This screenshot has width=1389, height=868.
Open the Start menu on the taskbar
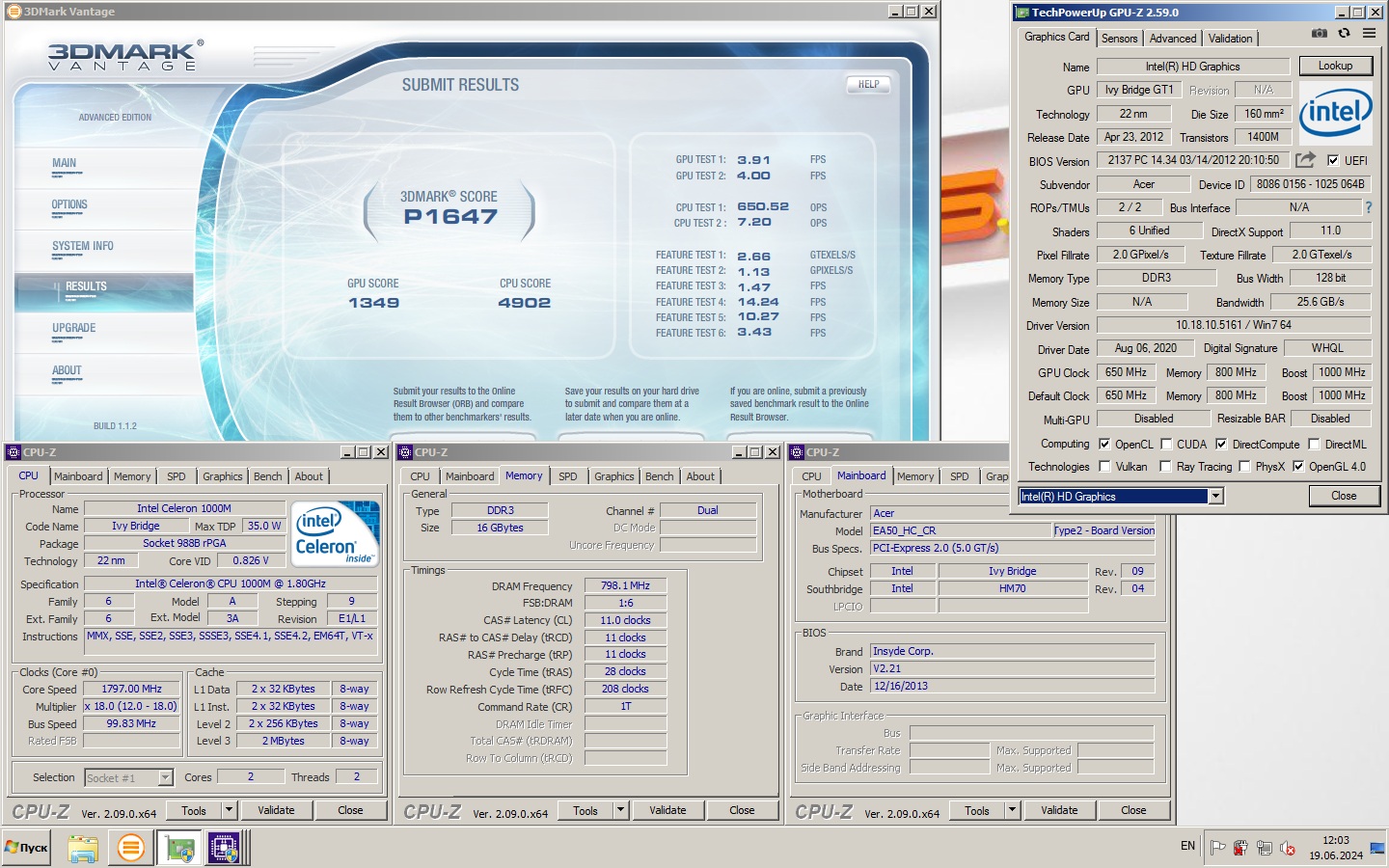(x=27, y=848)
